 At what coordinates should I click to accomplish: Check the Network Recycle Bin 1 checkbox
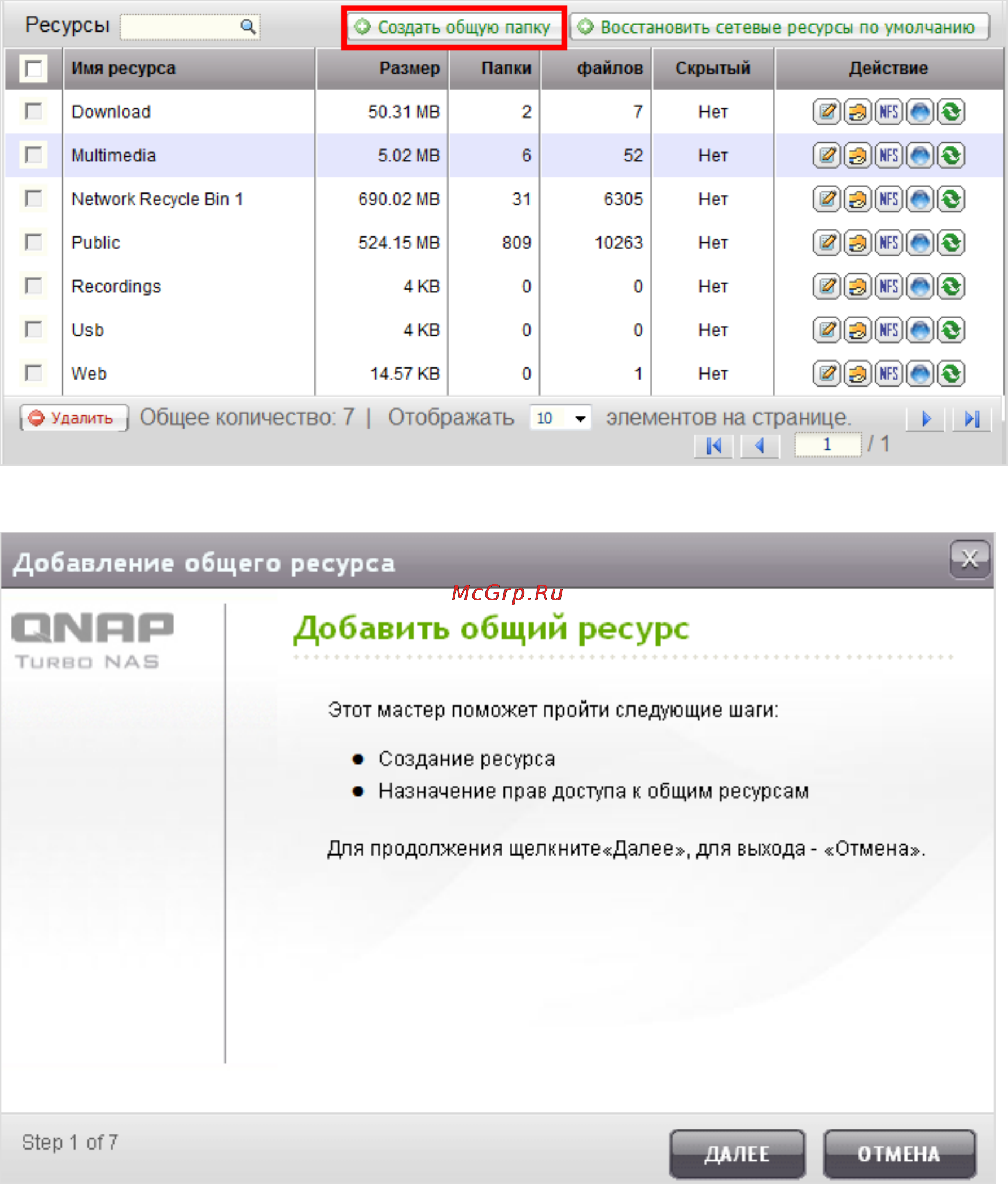33,198
